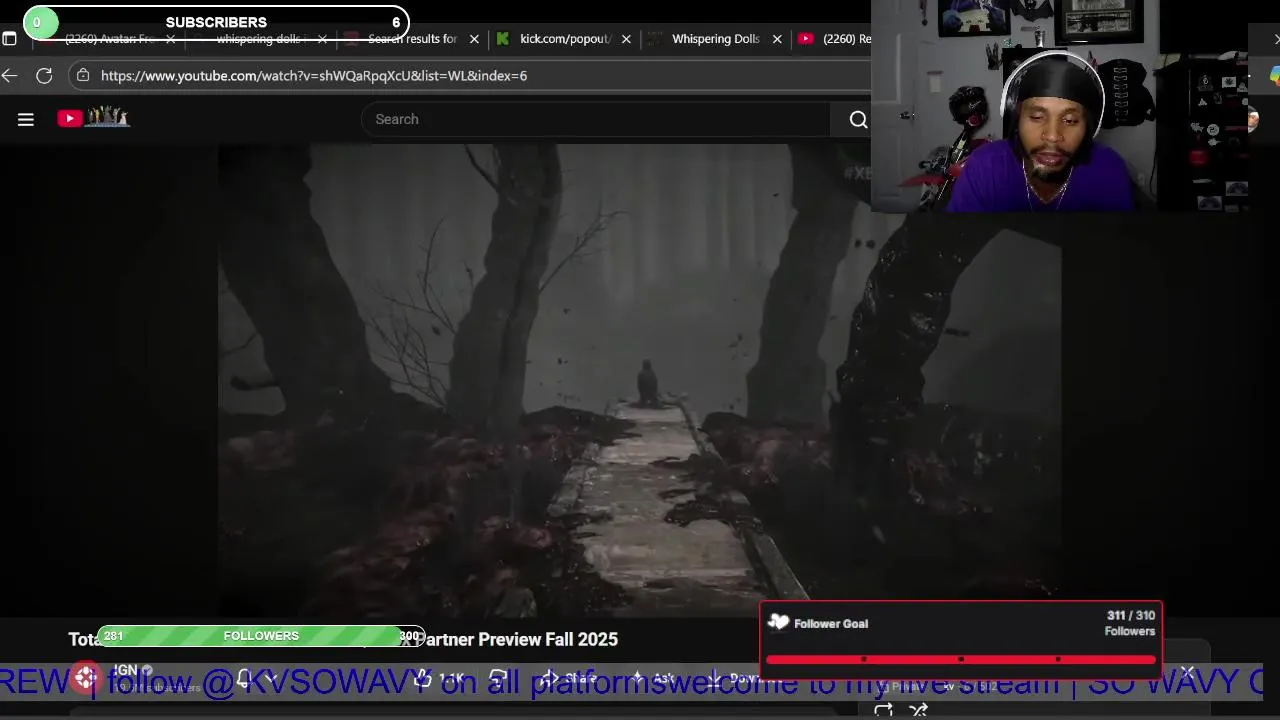This screenshot has width=1280, height=720.
Task: Close the playlist panel with the X
Action: 1187,673
